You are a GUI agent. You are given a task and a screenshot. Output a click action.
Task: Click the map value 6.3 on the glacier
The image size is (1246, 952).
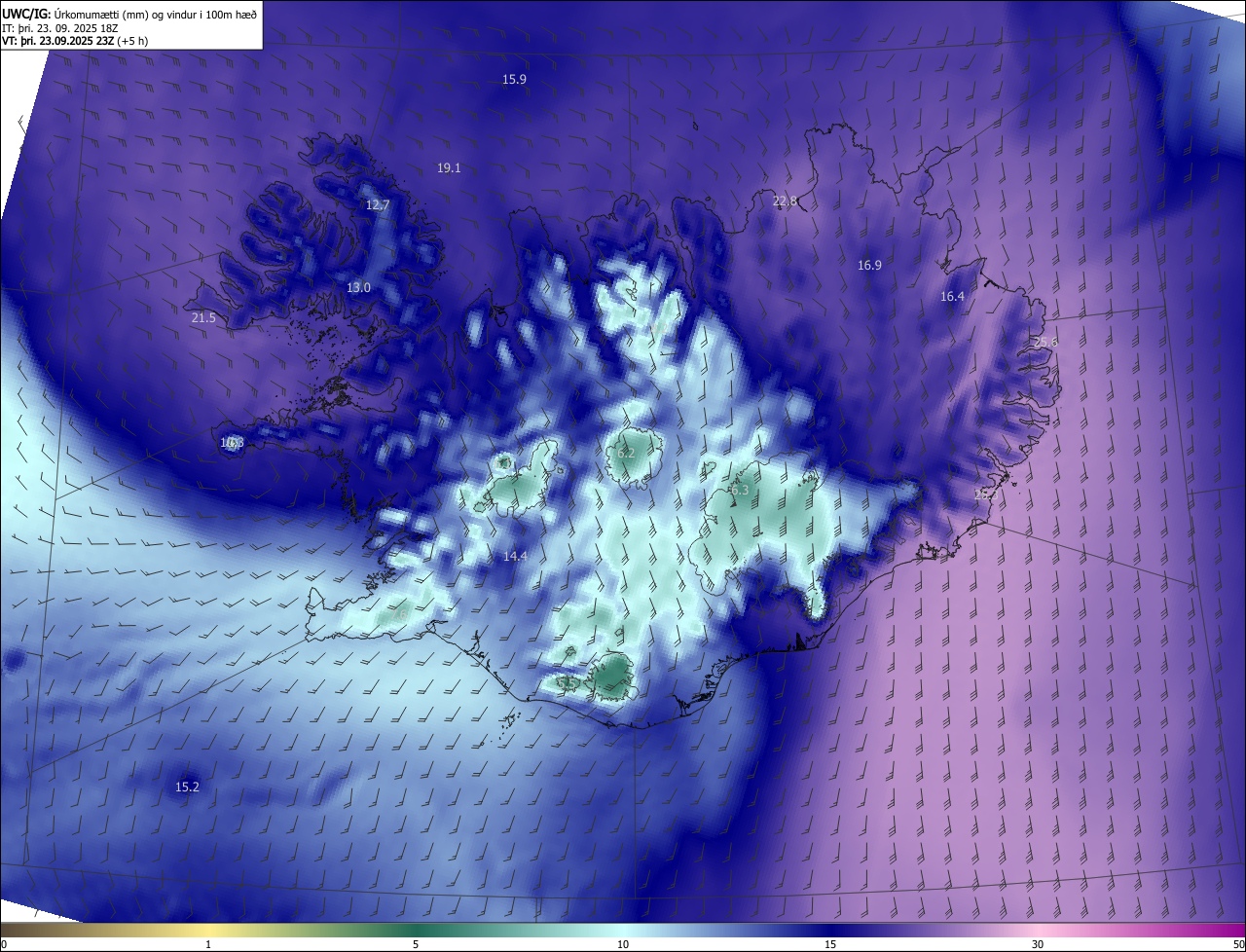click(x=740, y=491)
